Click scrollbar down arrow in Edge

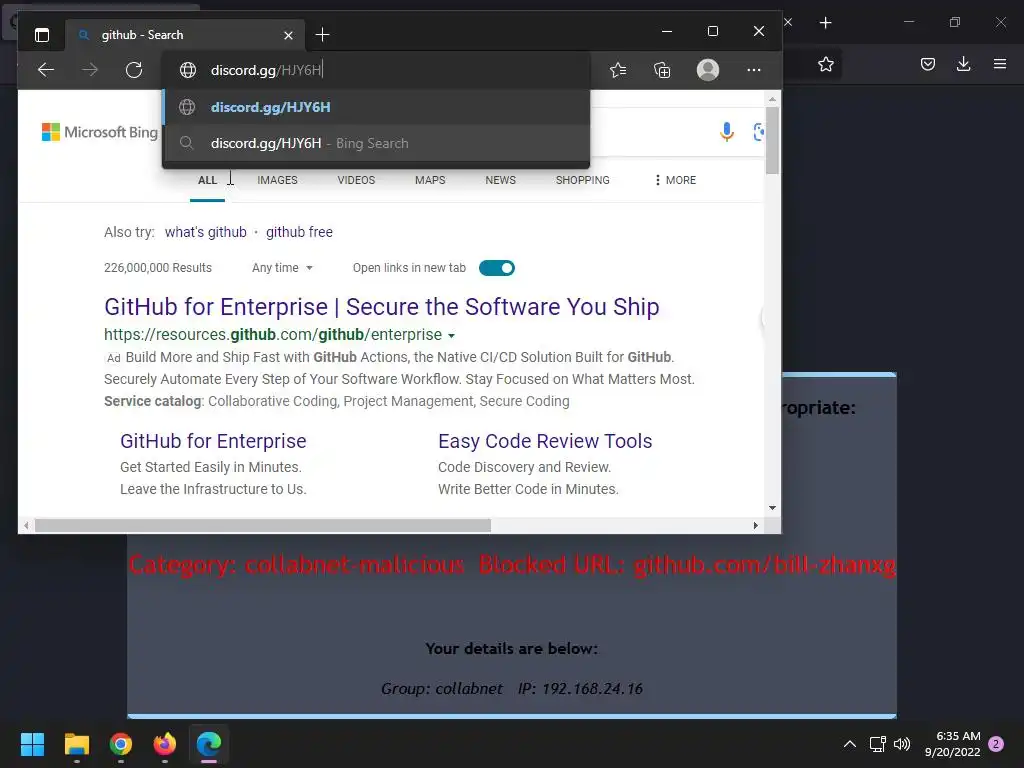click(773, 507)
